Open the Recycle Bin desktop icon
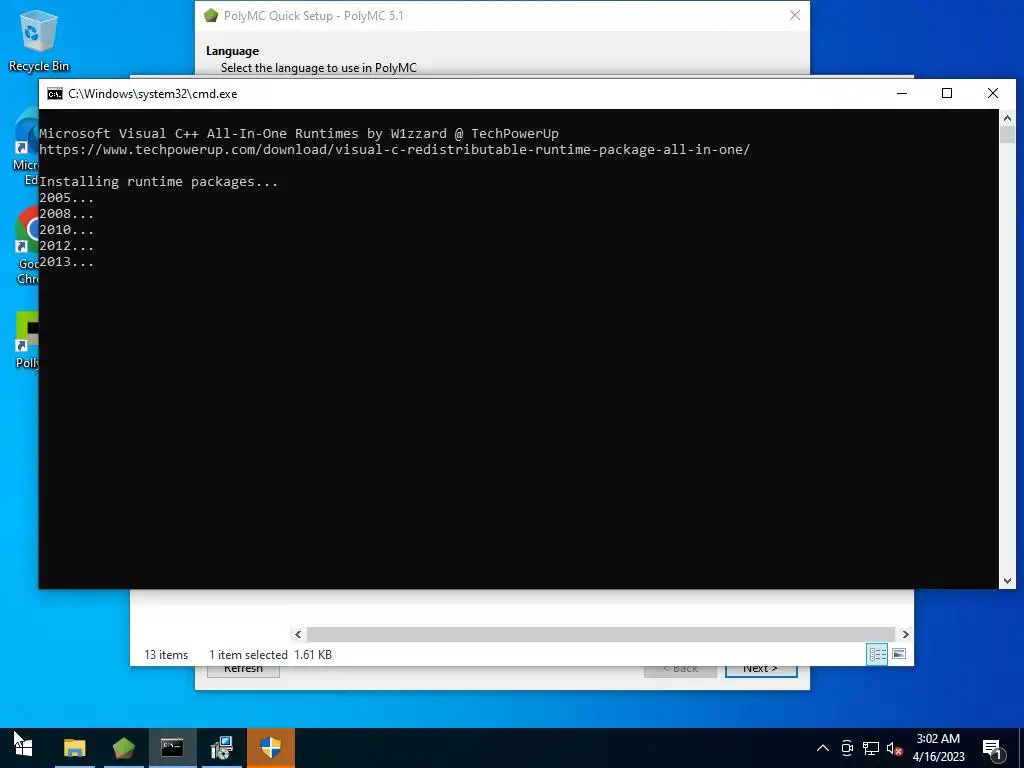This screenshot has height=768, width=1024. click(x=39, y=40)
